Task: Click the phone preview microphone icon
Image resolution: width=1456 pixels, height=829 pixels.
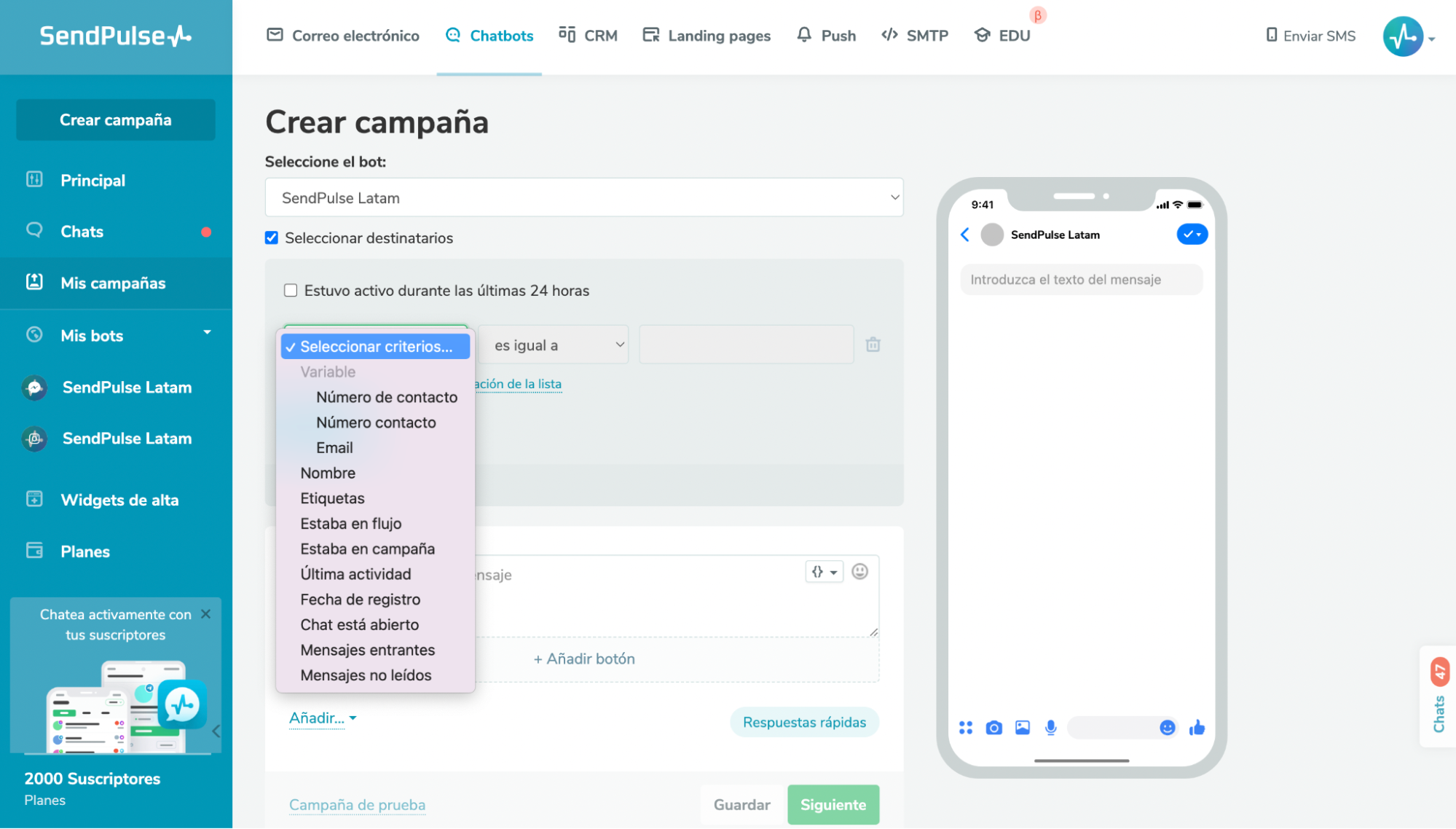Action: 1050,728
